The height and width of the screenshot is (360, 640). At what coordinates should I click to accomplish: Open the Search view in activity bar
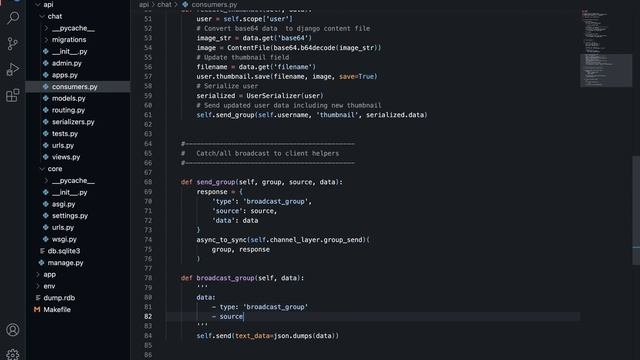click(x=13, y=18)
